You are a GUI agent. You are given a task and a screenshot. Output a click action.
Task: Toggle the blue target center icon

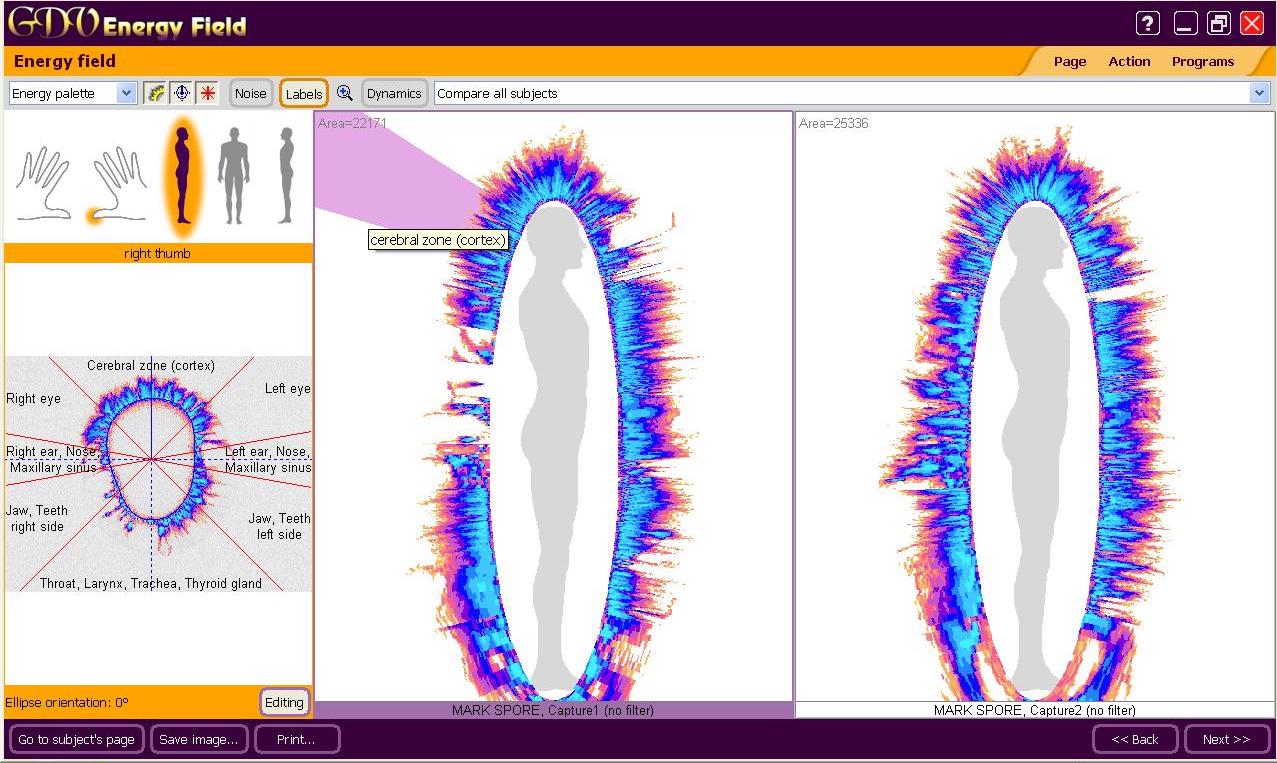(x=181, y=93)
